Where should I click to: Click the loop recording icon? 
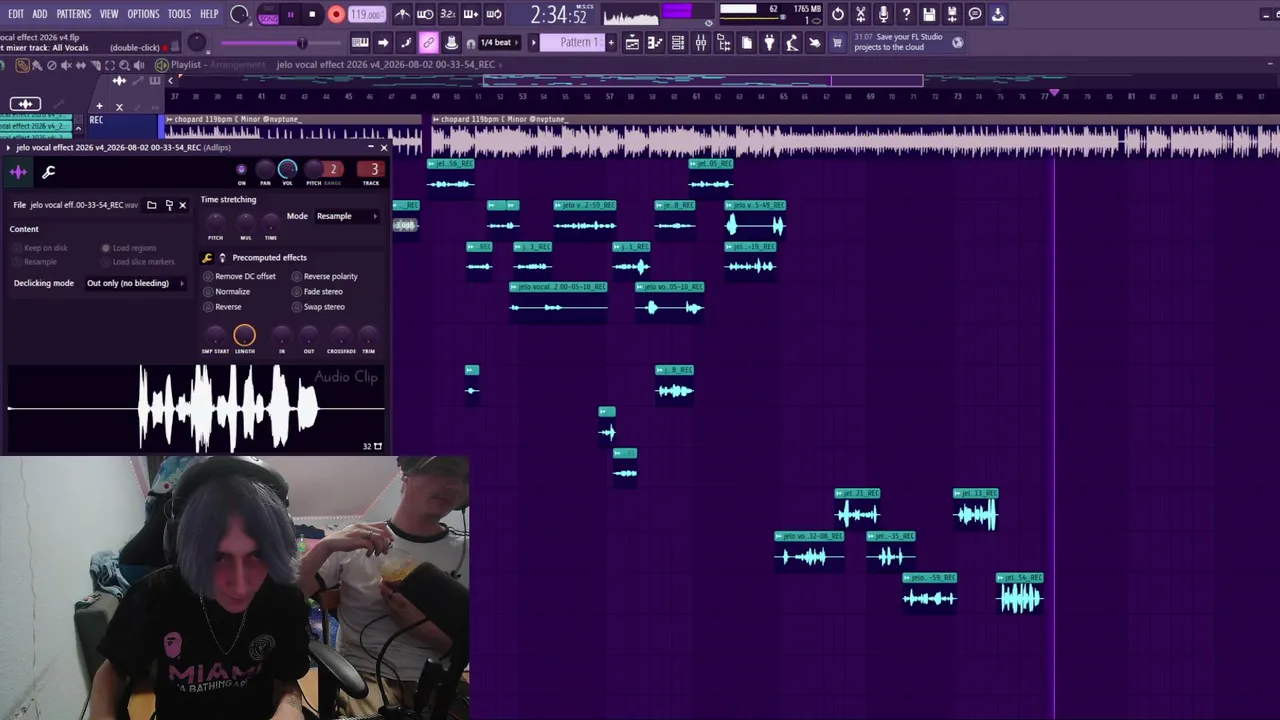tap(494, 14)
